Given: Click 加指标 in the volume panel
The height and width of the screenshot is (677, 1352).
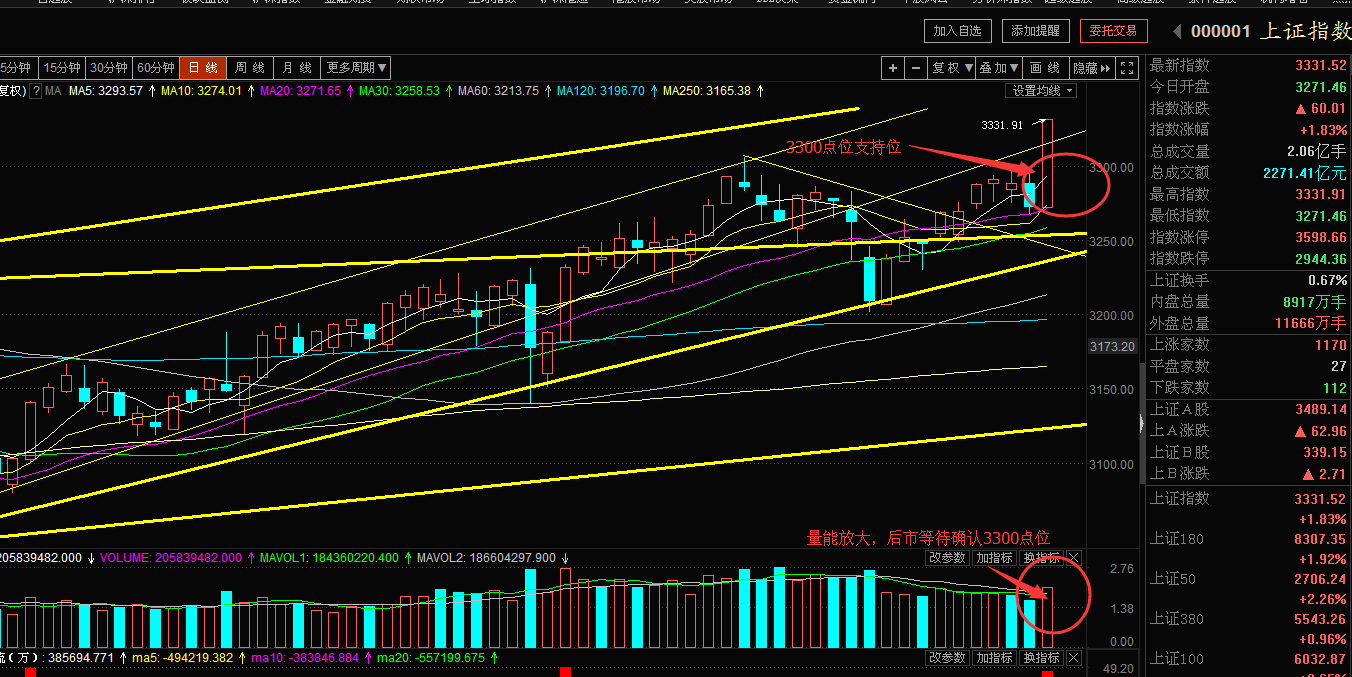Looking at the screenshot, I should [x=995, y=557].
